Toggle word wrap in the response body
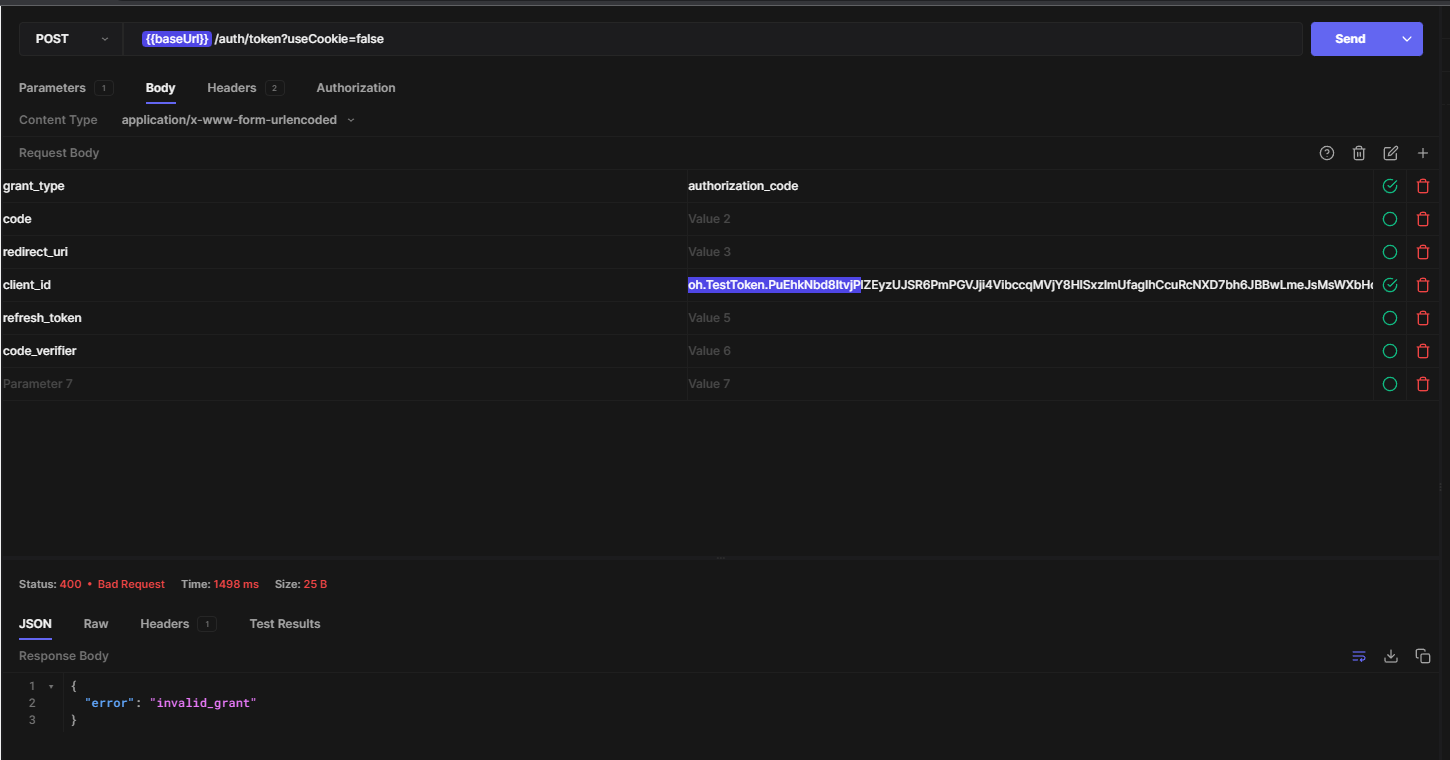1450x760 pixels. coord(1359,656)
